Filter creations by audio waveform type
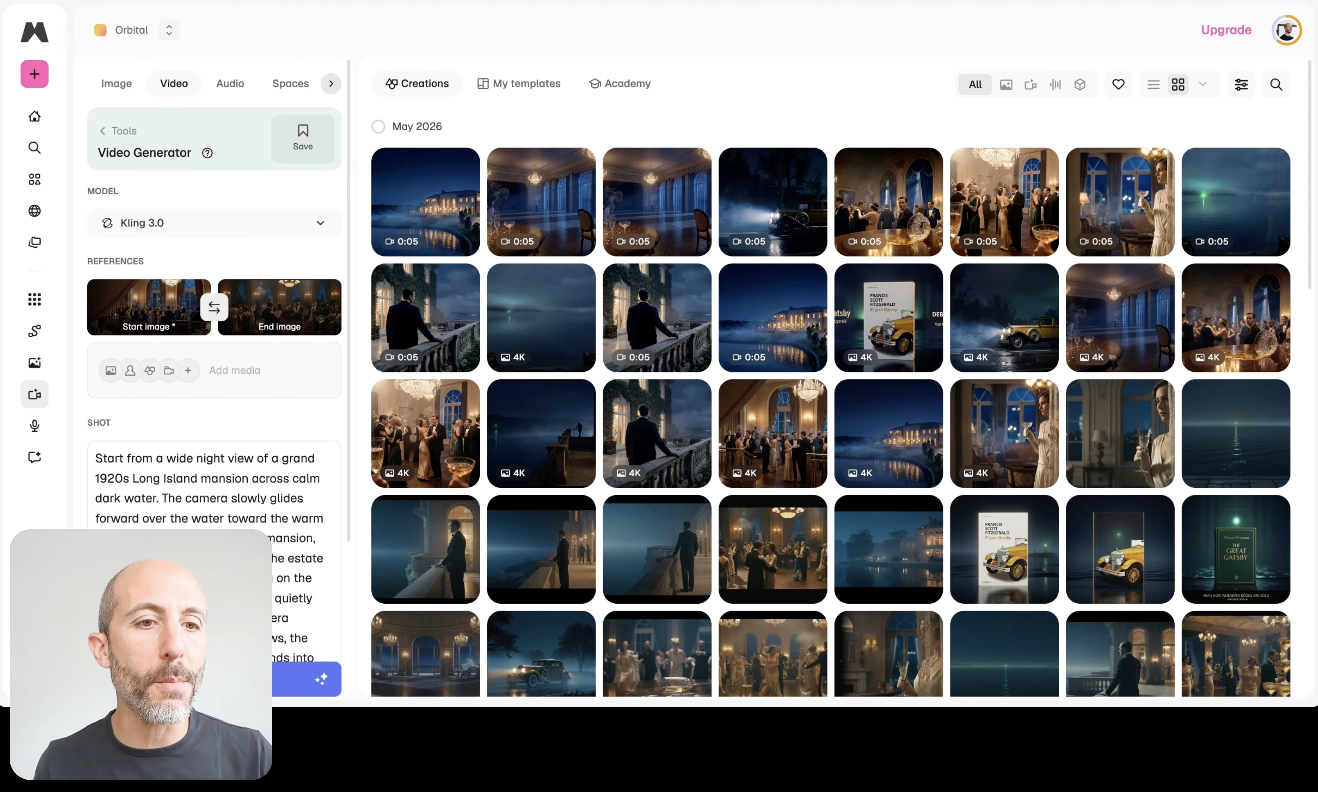The width and height of the screenshot is (1318, 792). [1055, 85]
